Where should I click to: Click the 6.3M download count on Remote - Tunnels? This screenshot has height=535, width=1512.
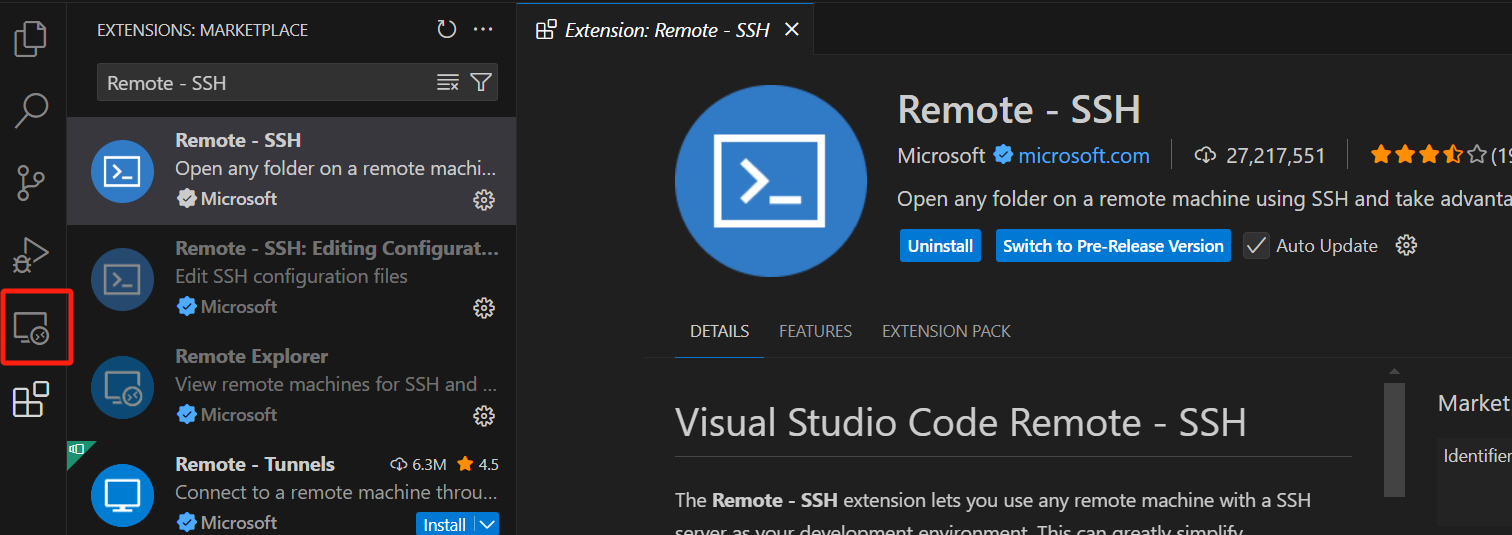(419, 464)
